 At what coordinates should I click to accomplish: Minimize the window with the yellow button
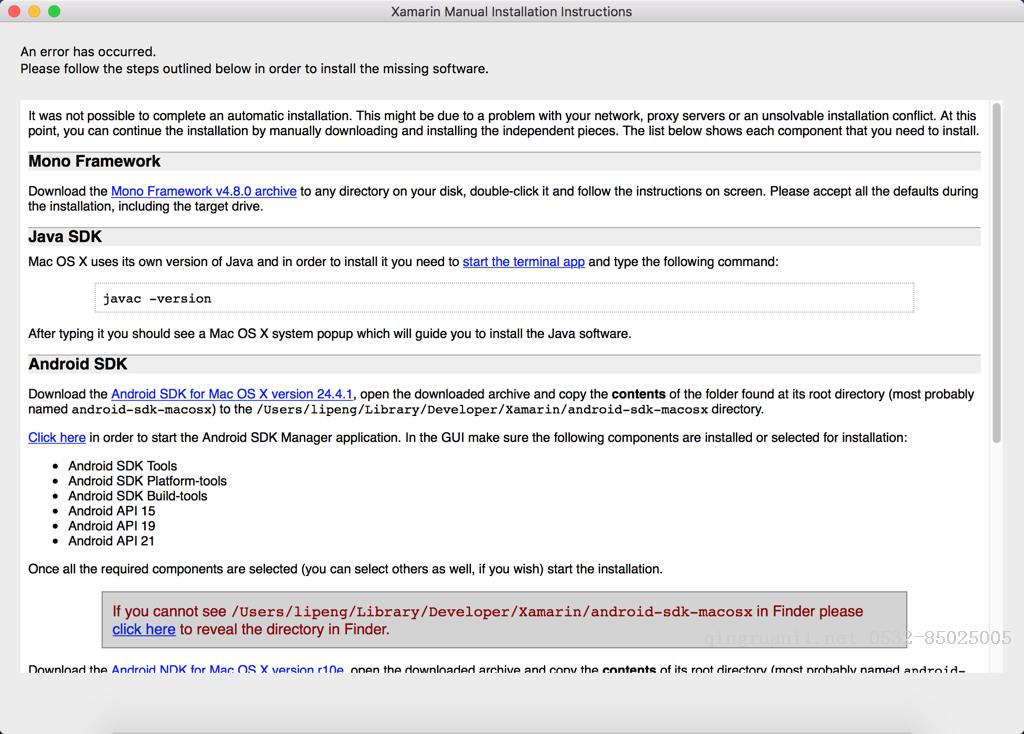pos(34,11)
